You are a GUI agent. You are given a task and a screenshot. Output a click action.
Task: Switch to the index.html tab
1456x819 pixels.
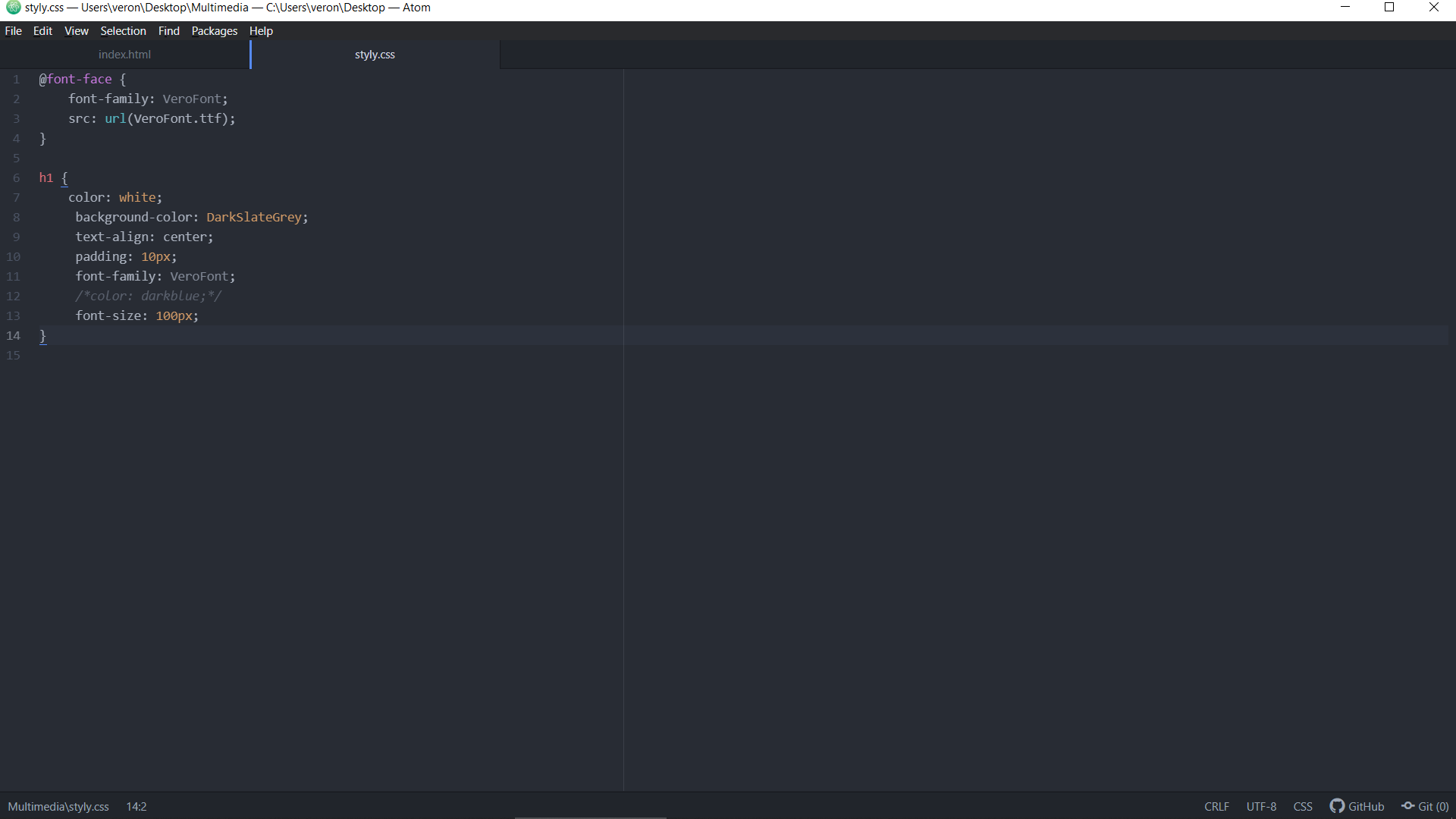124,55
